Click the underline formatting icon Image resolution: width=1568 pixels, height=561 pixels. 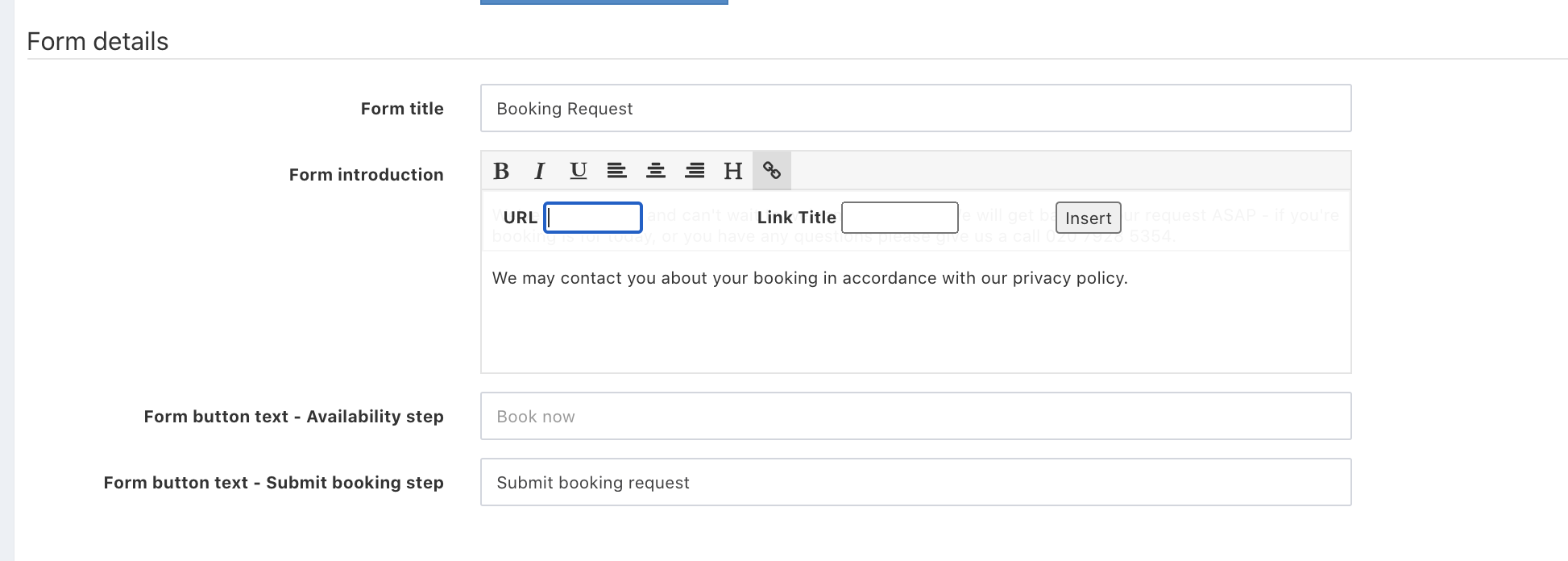click(578, 171)
